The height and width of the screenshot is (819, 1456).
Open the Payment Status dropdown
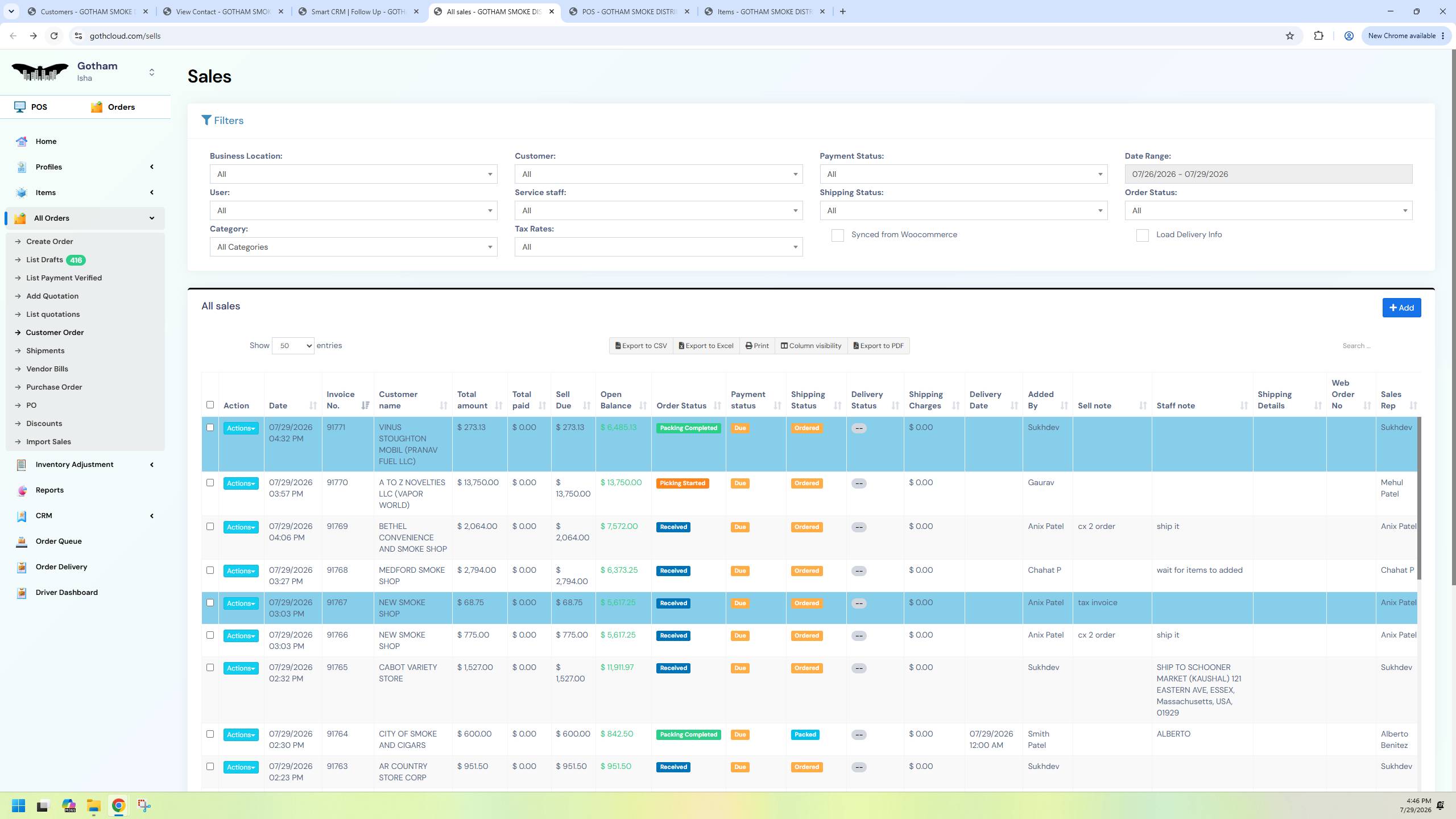[x=963, y=174]
